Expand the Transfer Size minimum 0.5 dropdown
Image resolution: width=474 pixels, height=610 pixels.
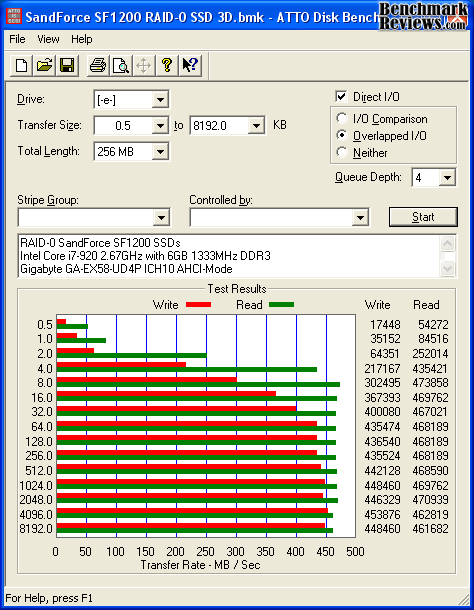(x=160, y=126)
